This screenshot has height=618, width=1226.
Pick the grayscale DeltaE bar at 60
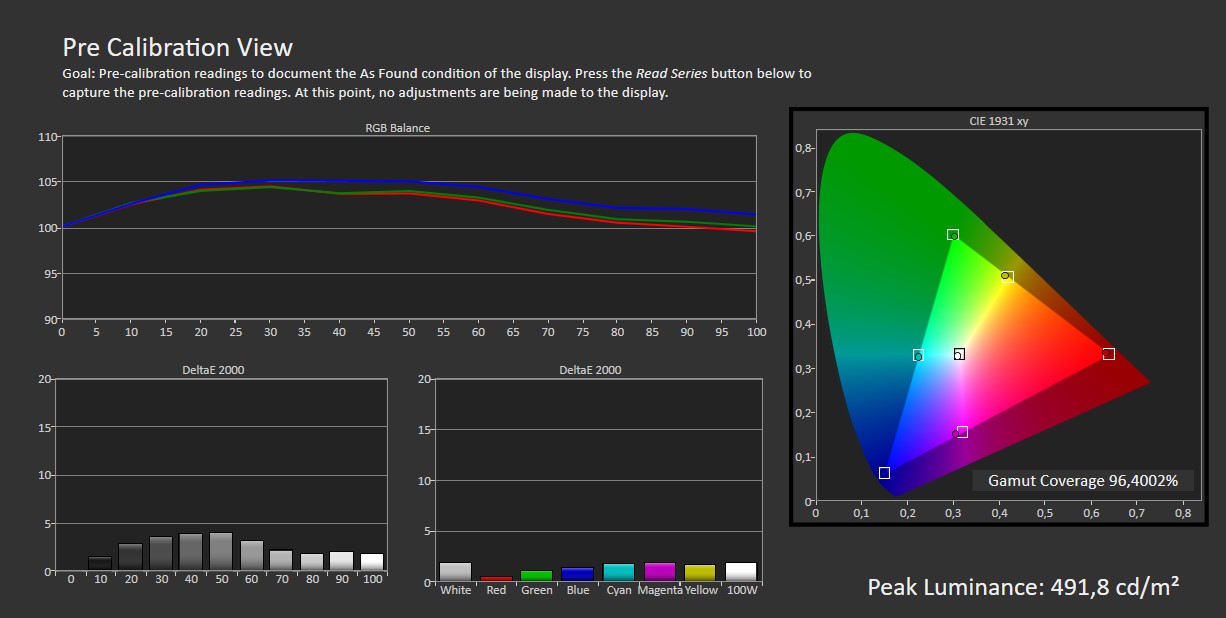252,556
